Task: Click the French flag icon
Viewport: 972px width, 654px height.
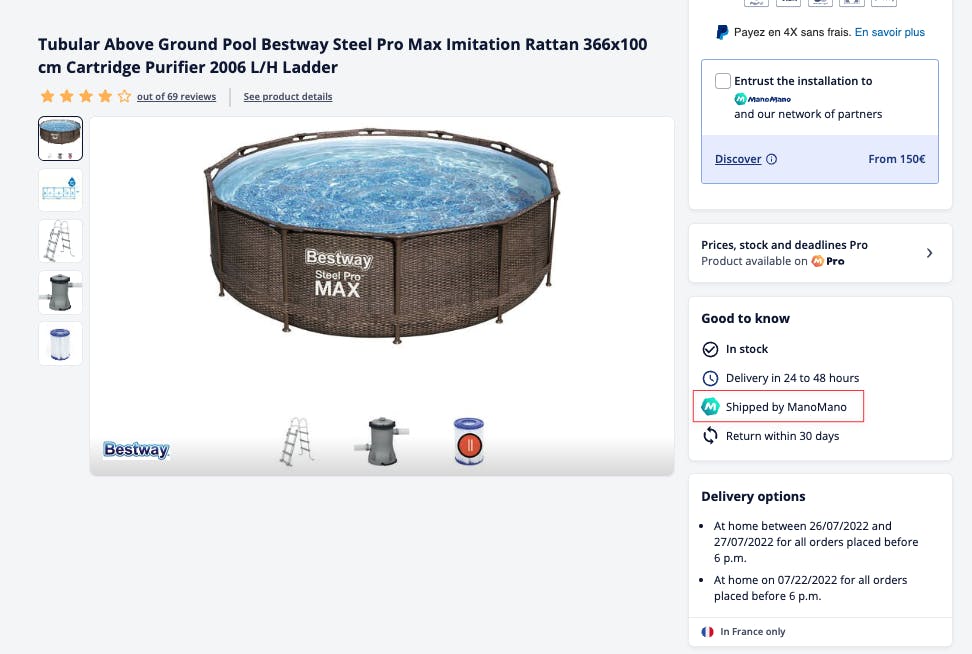Action: [x=708, y=632]
